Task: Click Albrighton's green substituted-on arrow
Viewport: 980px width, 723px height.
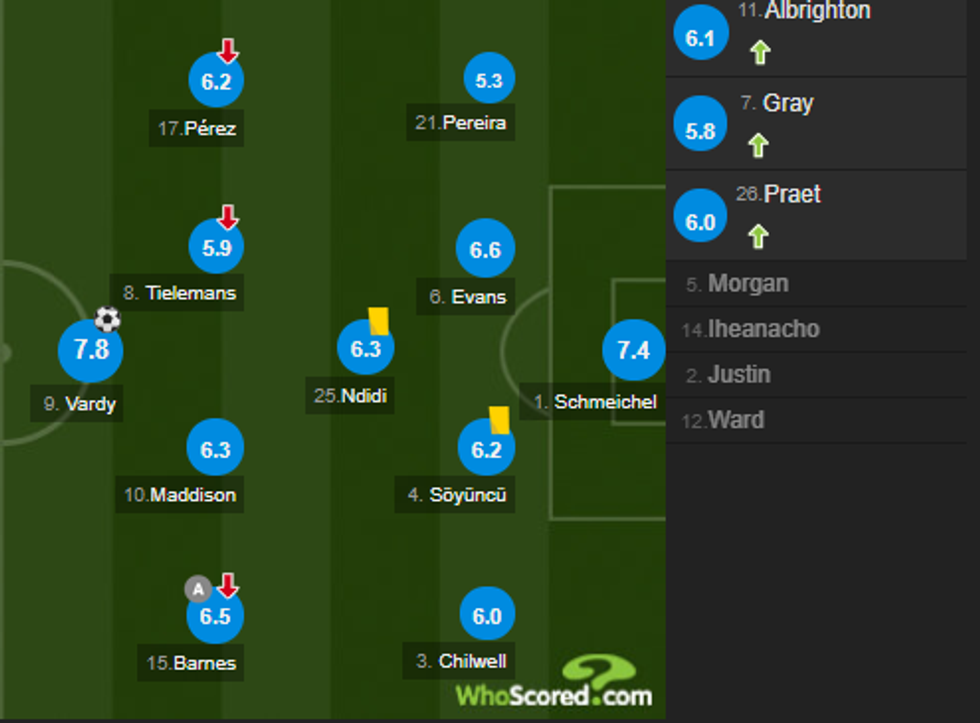Action: click(x=760, y=53)
